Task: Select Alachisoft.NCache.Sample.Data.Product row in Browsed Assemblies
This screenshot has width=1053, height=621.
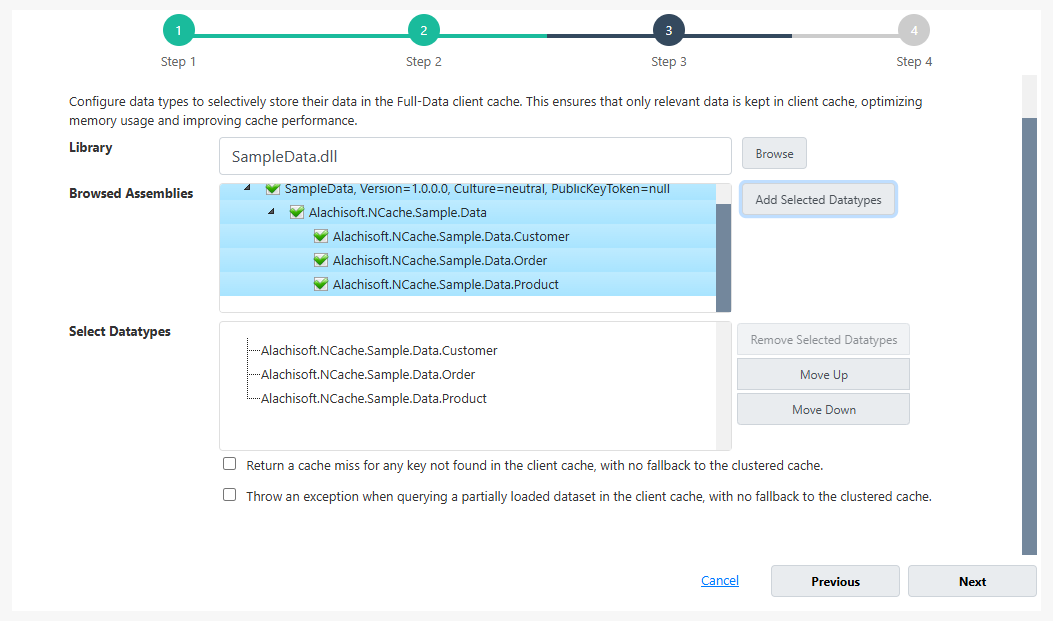Action: [467, 285]
